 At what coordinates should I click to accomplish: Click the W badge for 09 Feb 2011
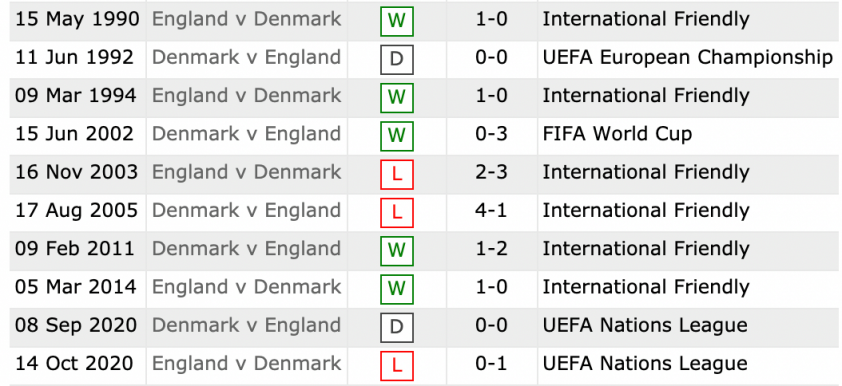point(397,251)
